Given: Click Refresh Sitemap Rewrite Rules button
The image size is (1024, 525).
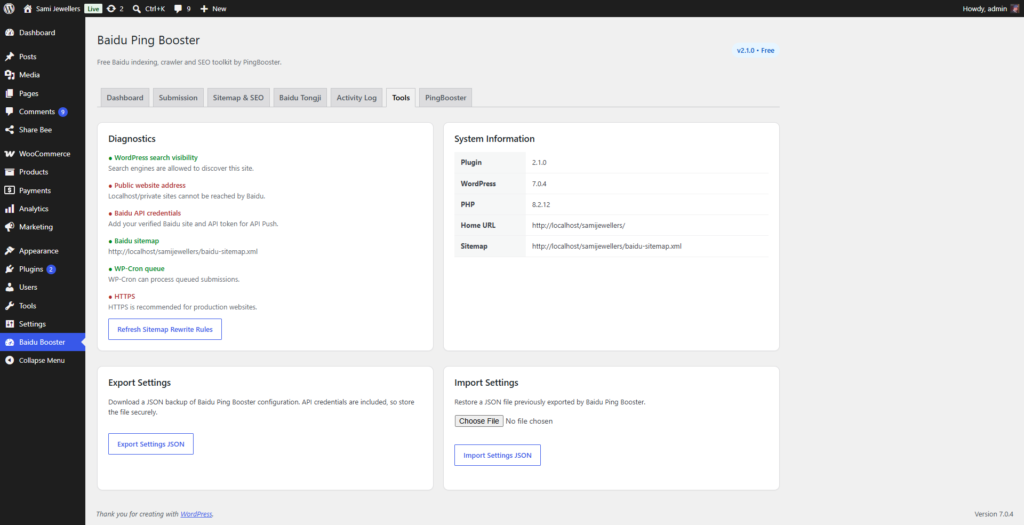Looking at the screenshot, I should [165, 329].
